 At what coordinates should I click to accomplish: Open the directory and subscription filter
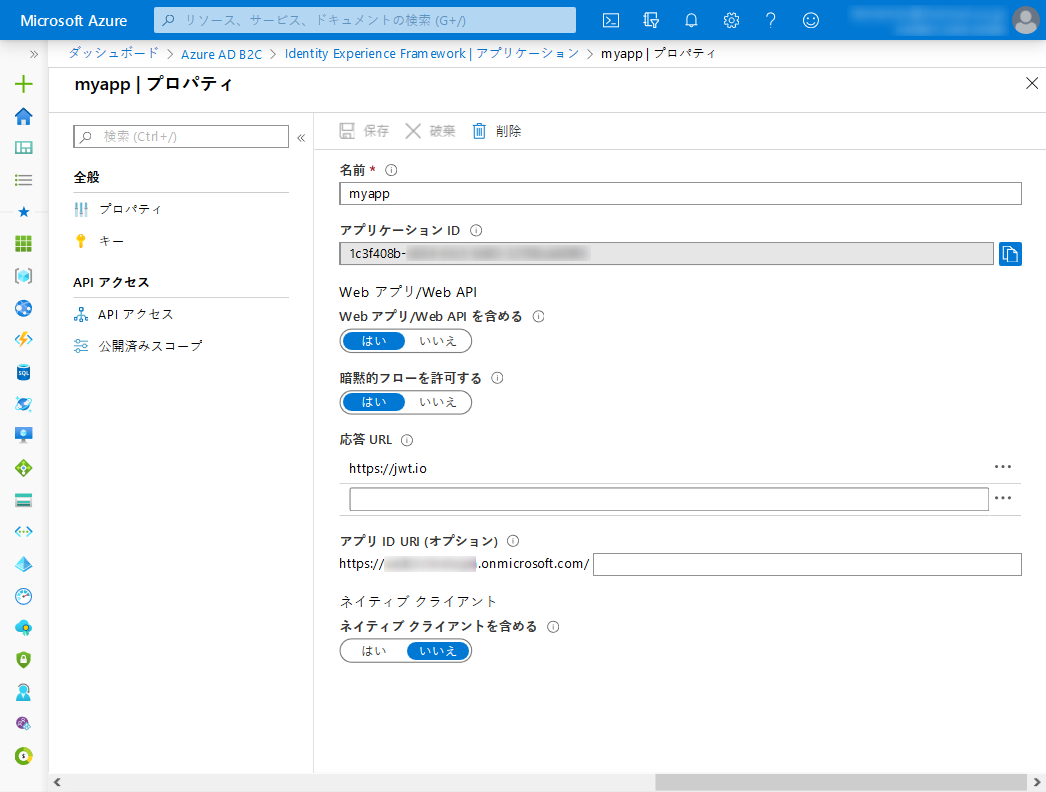[651, 20]
